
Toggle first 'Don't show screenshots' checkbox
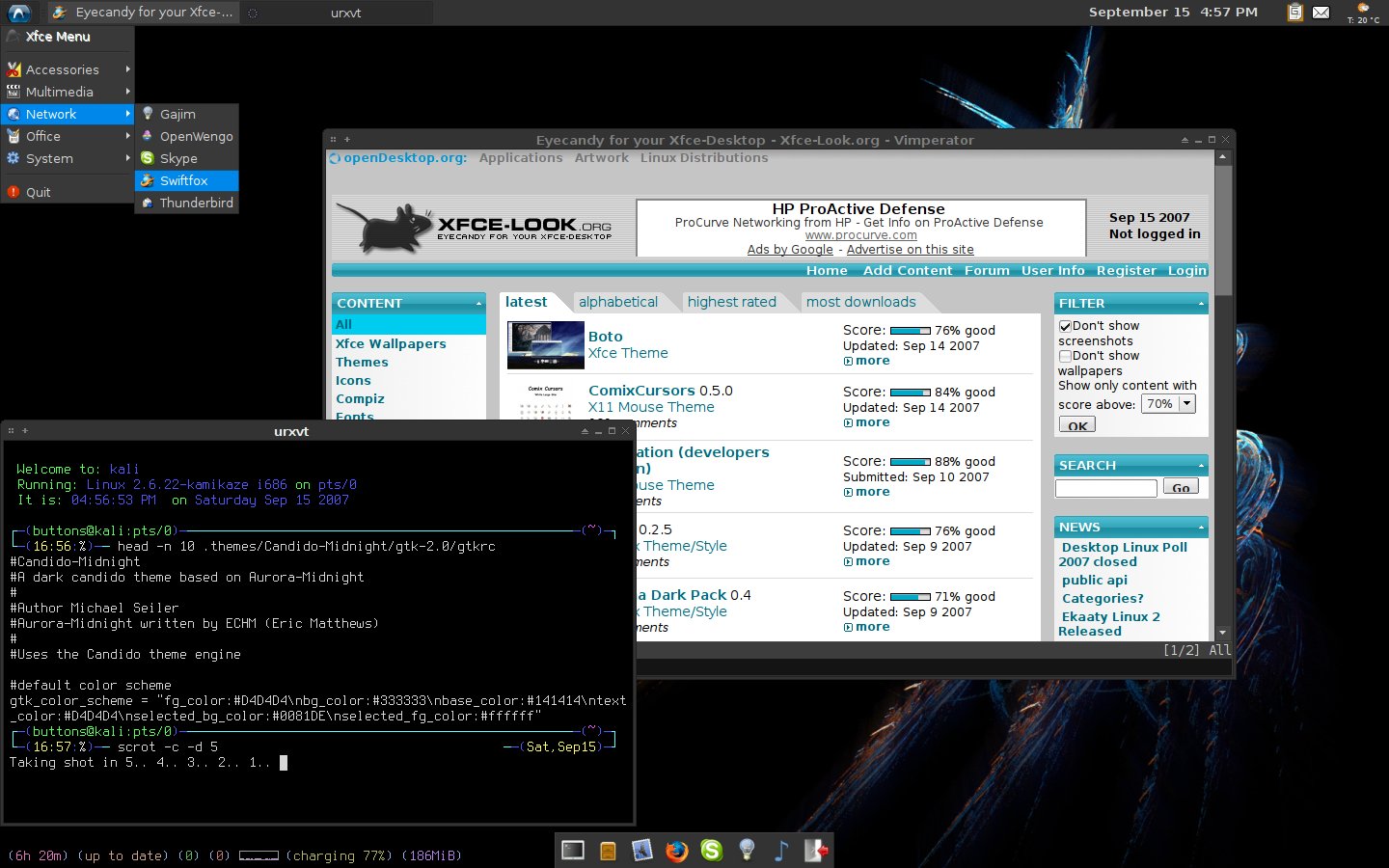[1066, 326]
